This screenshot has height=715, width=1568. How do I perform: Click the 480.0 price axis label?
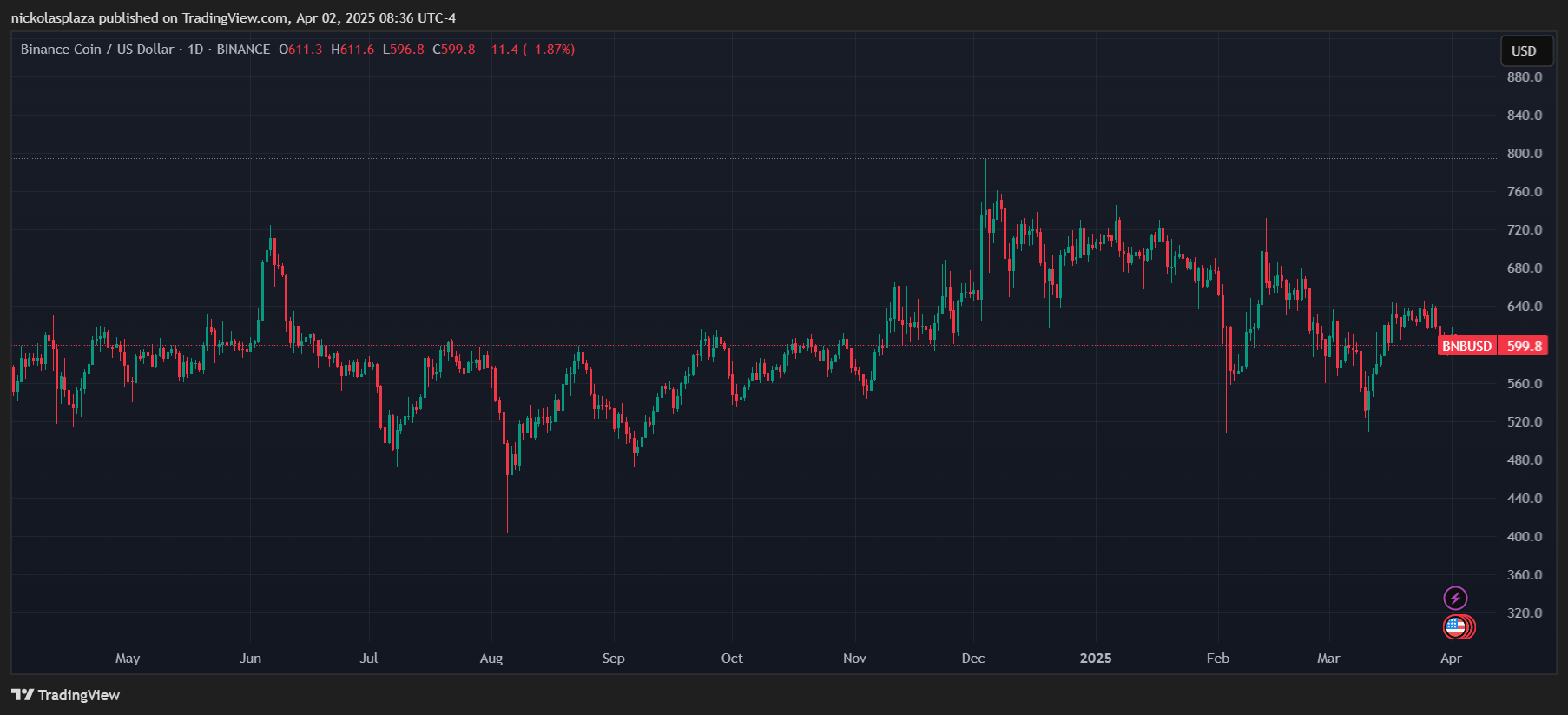[1525, 460]
